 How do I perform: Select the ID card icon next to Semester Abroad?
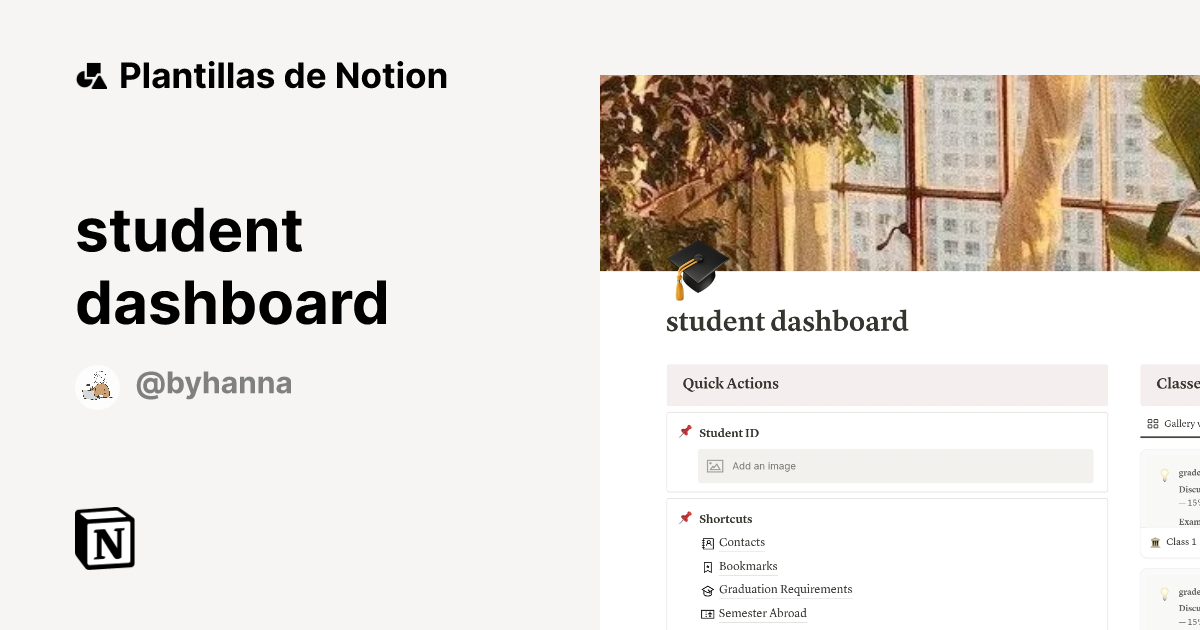pos(708,613)
